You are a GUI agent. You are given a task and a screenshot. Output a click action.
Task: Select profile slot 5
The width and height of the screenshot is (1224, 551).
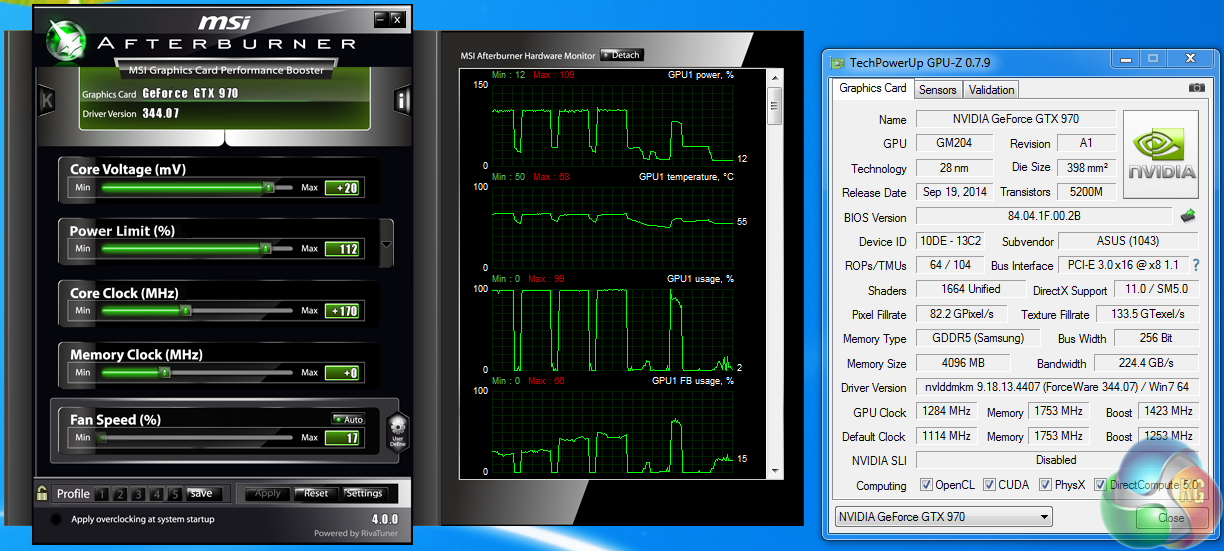click(x=175, y=494)
